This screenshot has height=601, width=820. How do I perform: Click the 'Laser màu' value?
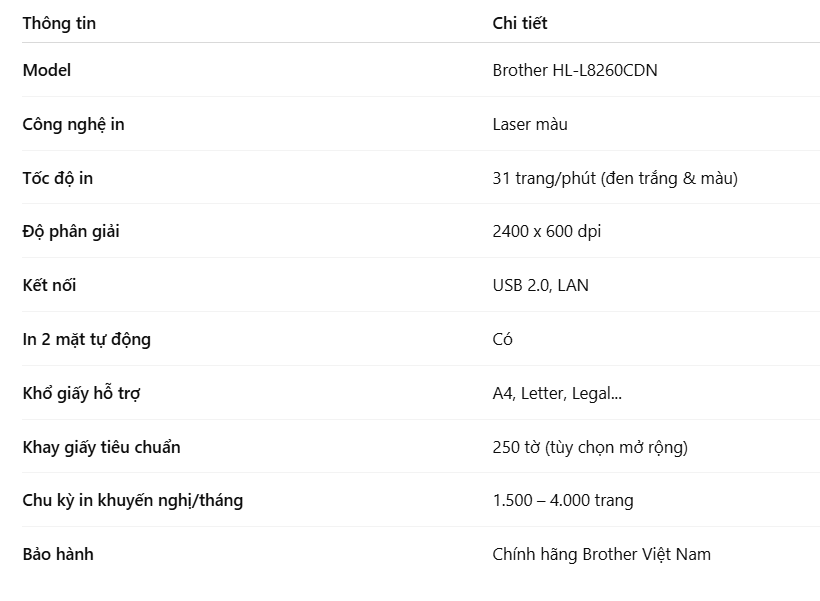530,124
